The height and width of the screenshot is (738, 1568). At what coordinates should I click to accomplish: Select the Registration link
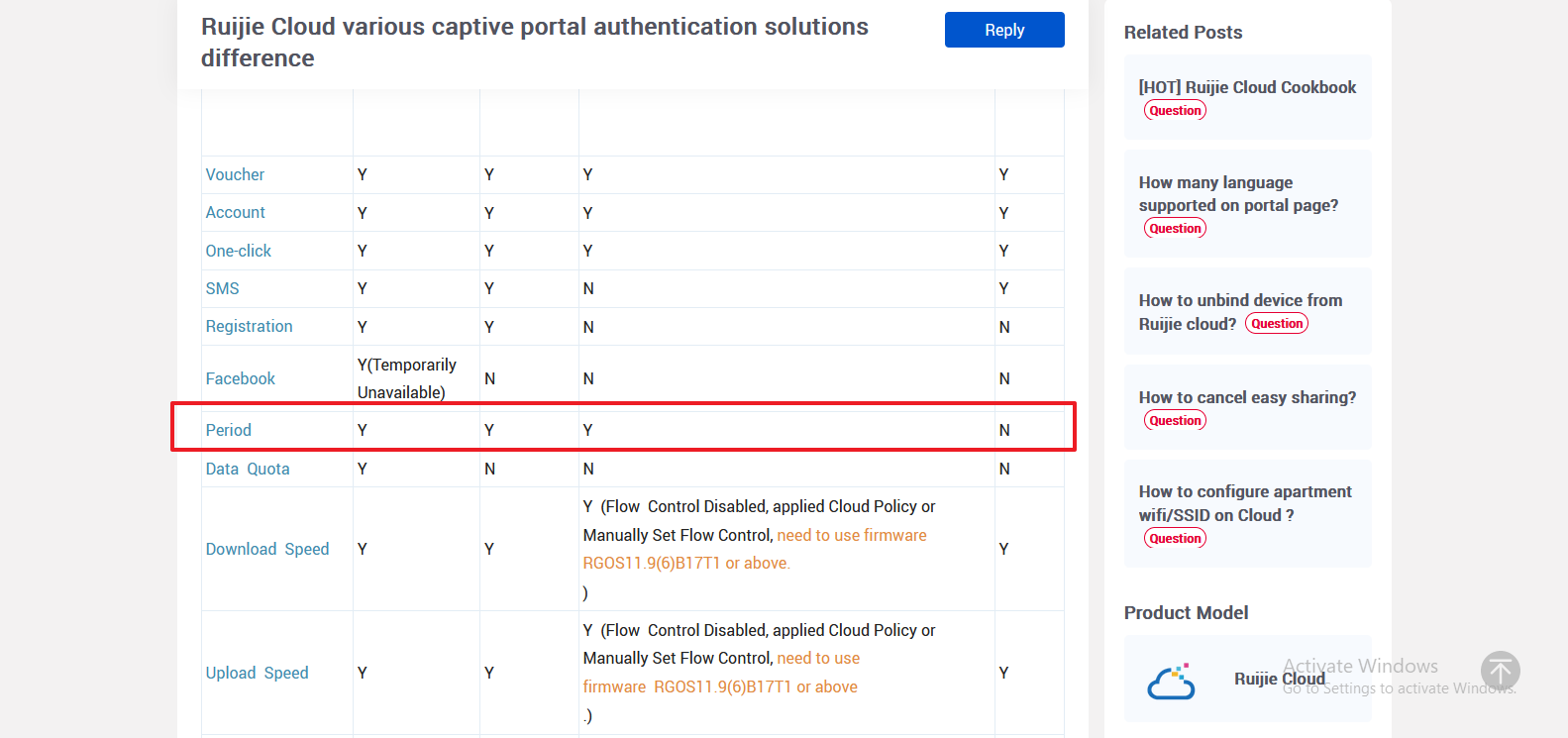pos(249,326)
